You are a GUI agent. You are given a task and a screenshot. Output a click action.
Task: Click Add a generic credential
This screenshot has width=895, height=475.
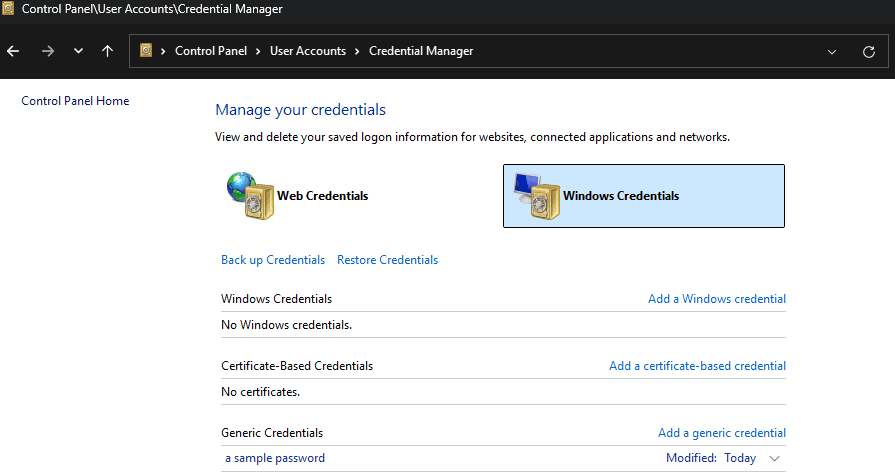(x=721, y=433)
